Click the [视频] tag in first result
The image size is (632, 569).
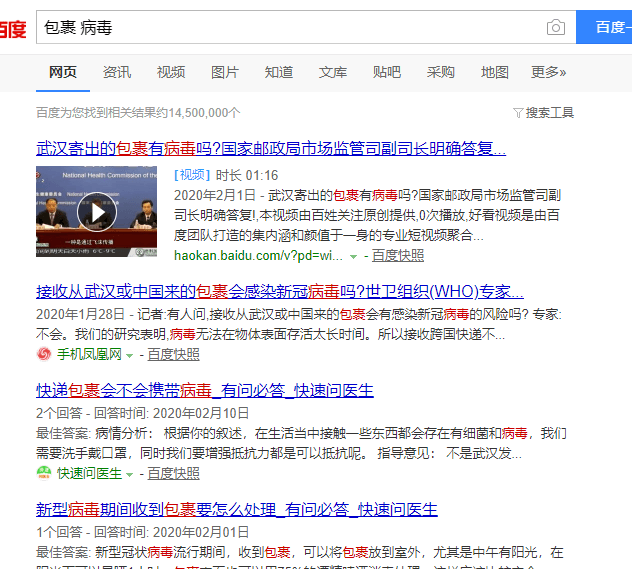192,175
